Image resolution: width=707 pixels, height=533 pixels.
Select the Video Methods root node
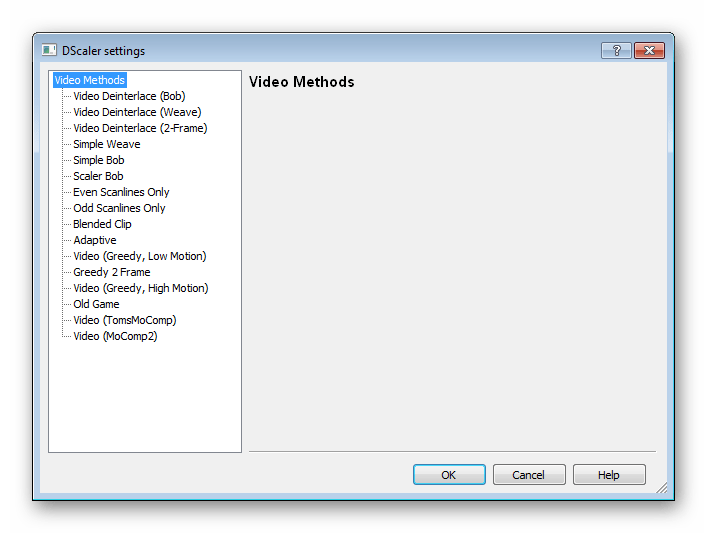[90, 80]
